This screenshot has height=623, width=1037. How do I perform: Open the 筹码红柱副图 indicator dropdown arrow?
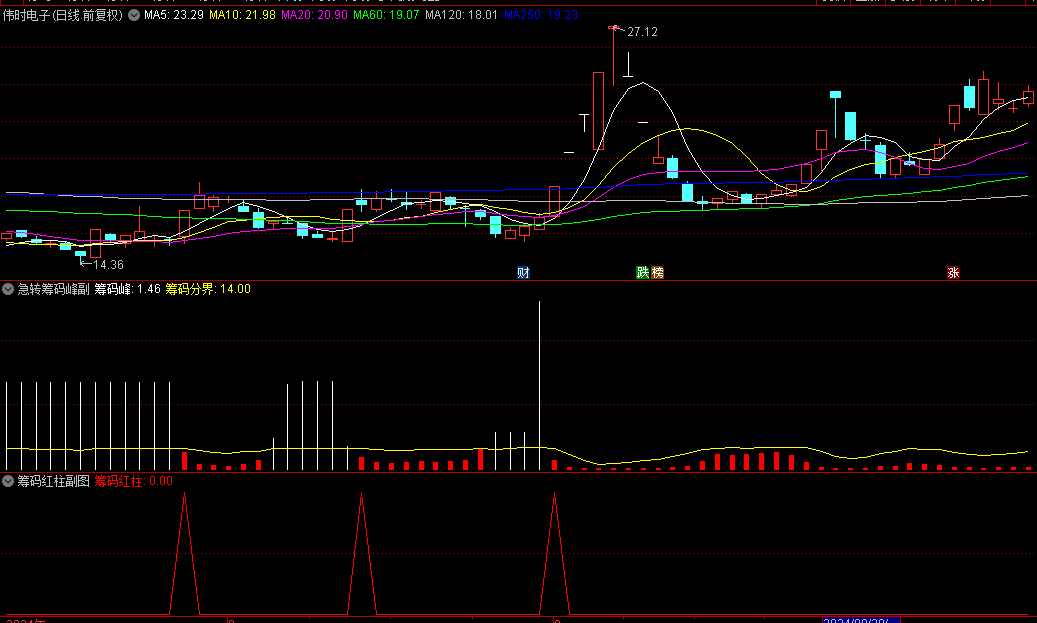click(8, 481)
